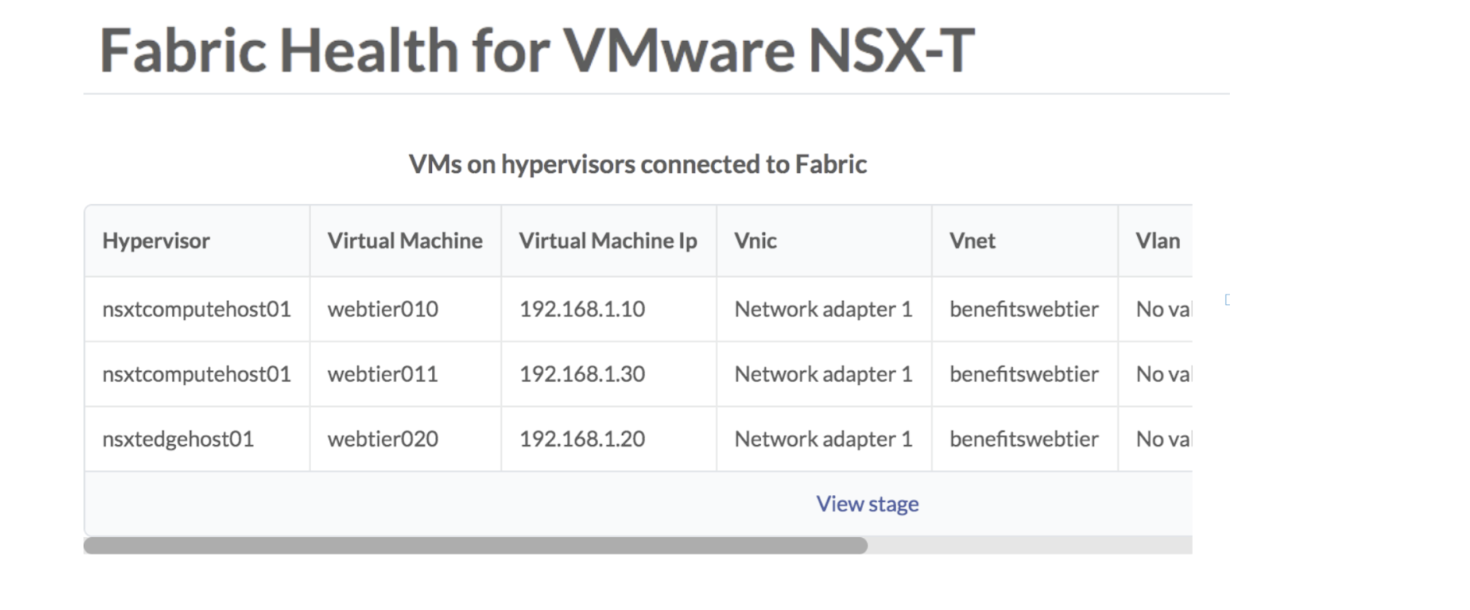Image resolution: width=1470 pixels, height=610 pixels.
Task: Select benefitswebtier Vnet in webtier010 row
Action: point(1024,309)
